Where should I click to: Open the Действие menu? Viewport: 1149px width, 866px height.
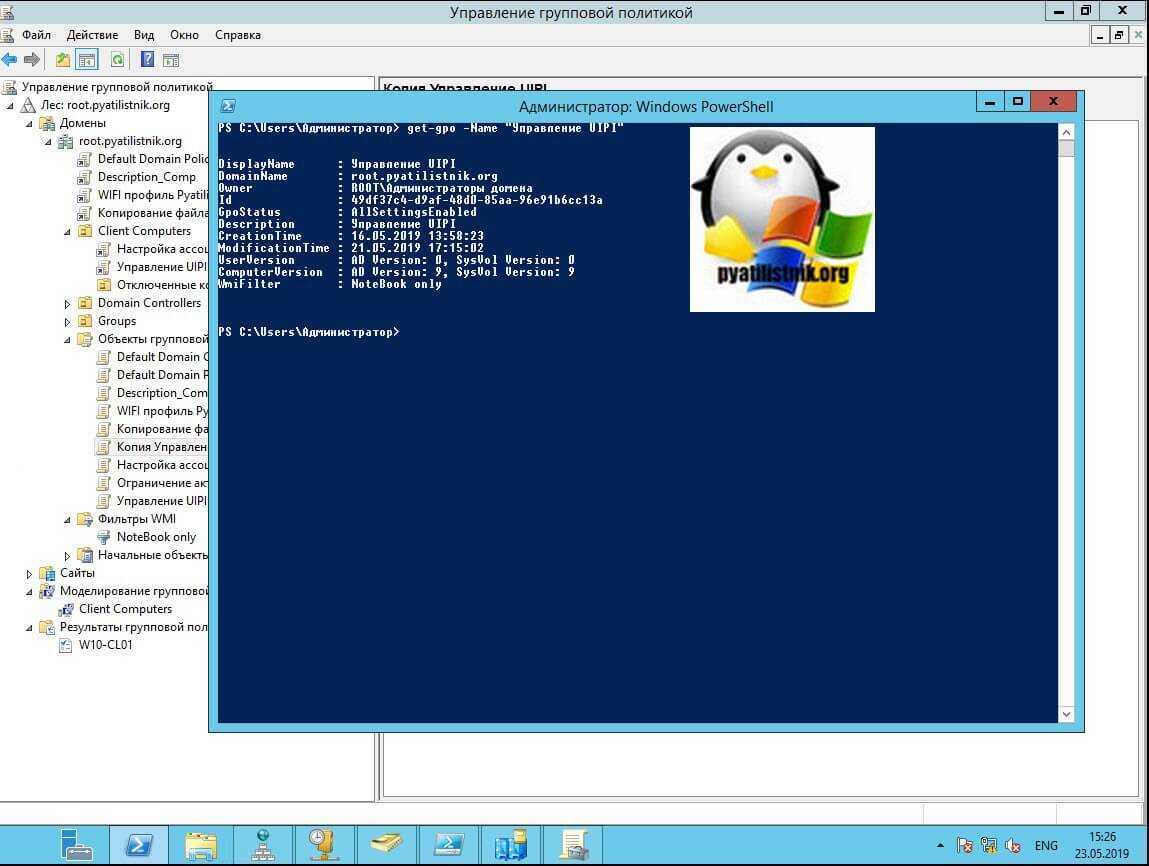(92, 35)
